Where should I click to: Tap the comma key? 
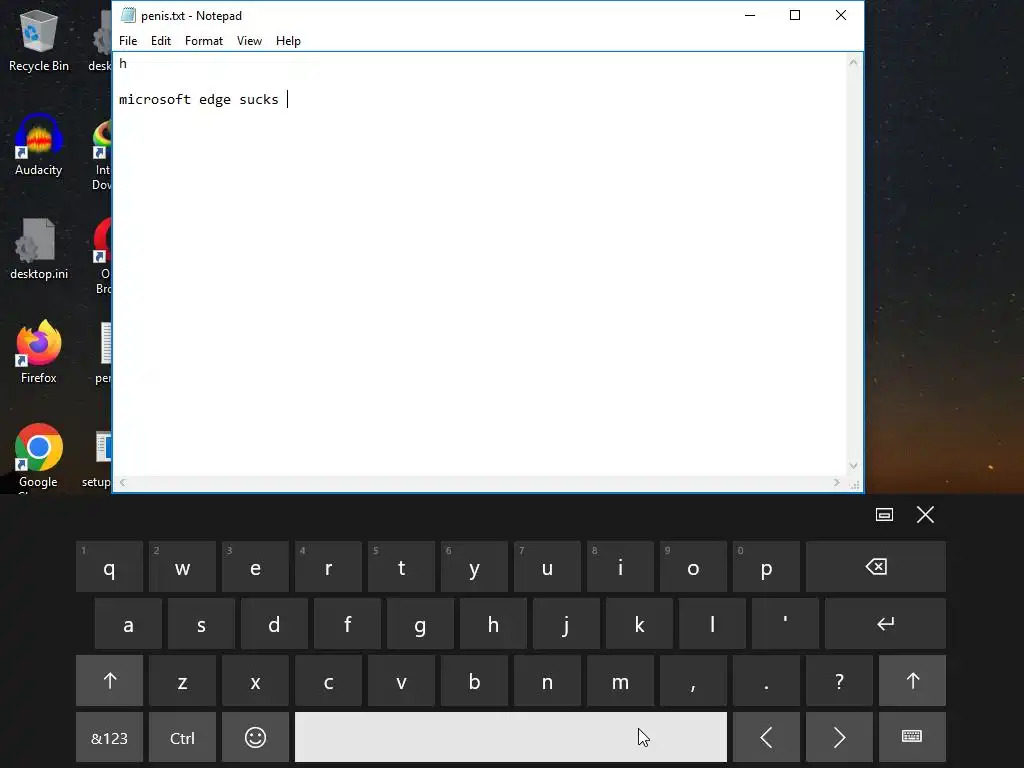pos(694,680)
